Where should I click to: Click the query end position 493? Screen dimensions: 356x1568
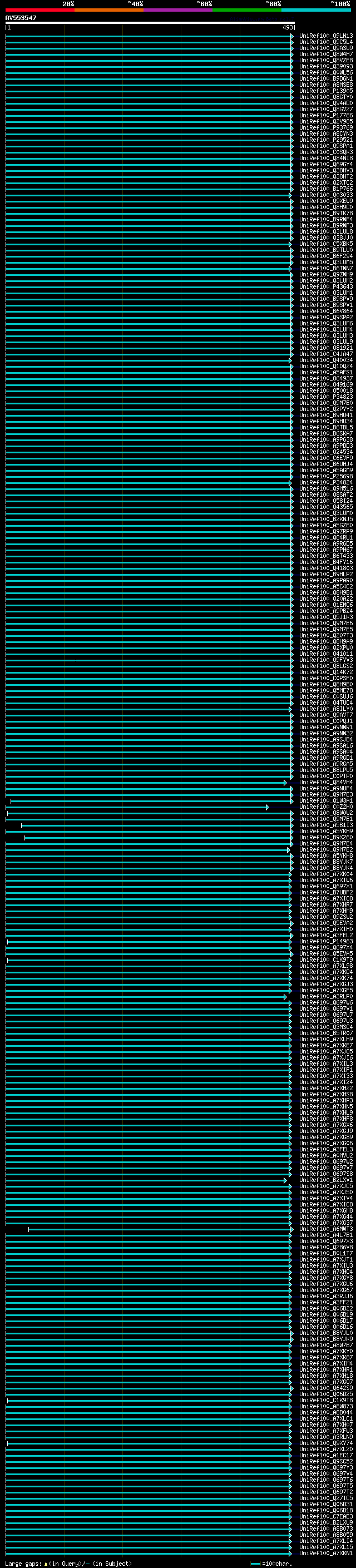[288, 27]
